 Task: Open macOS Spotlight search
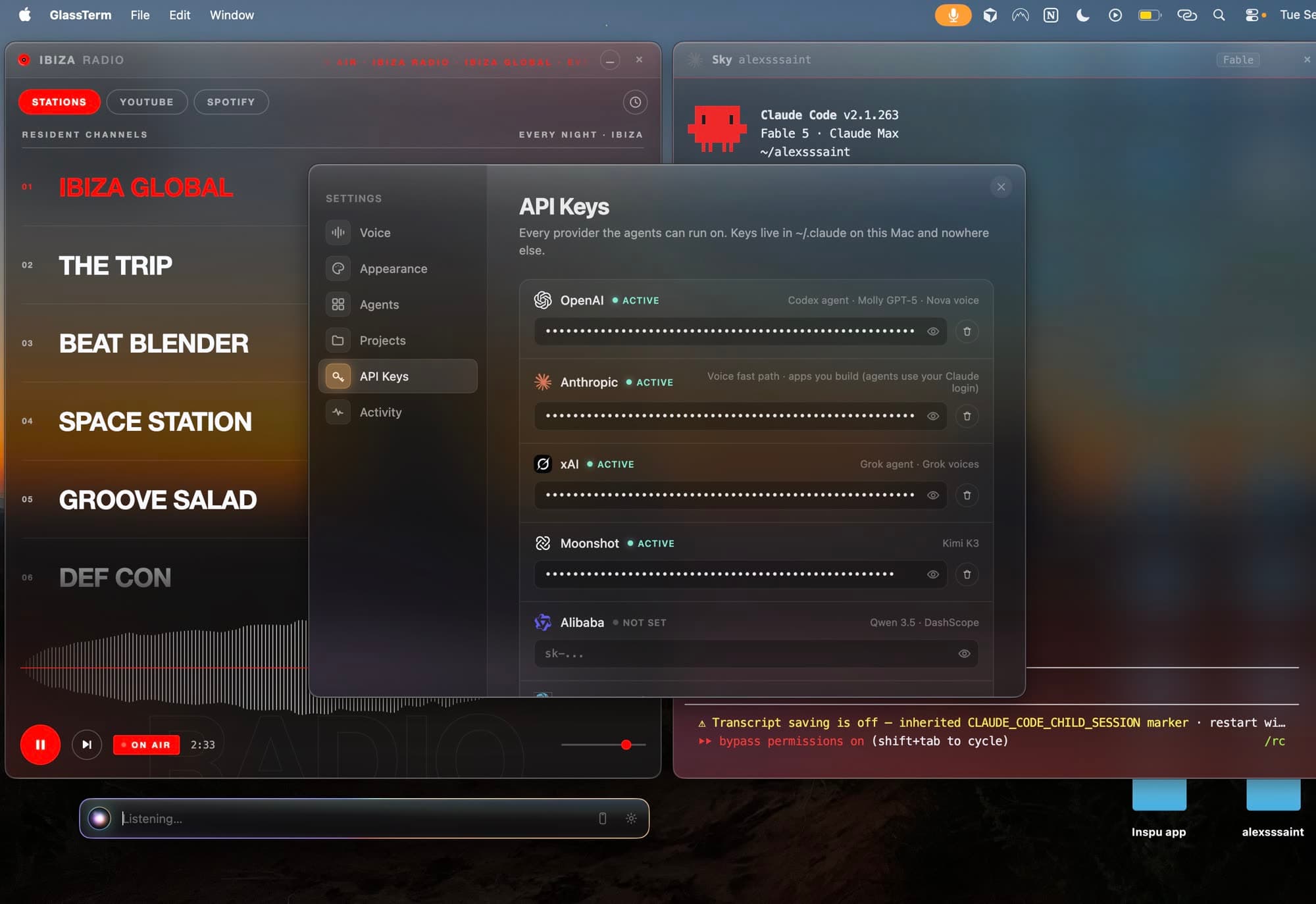1219,14
